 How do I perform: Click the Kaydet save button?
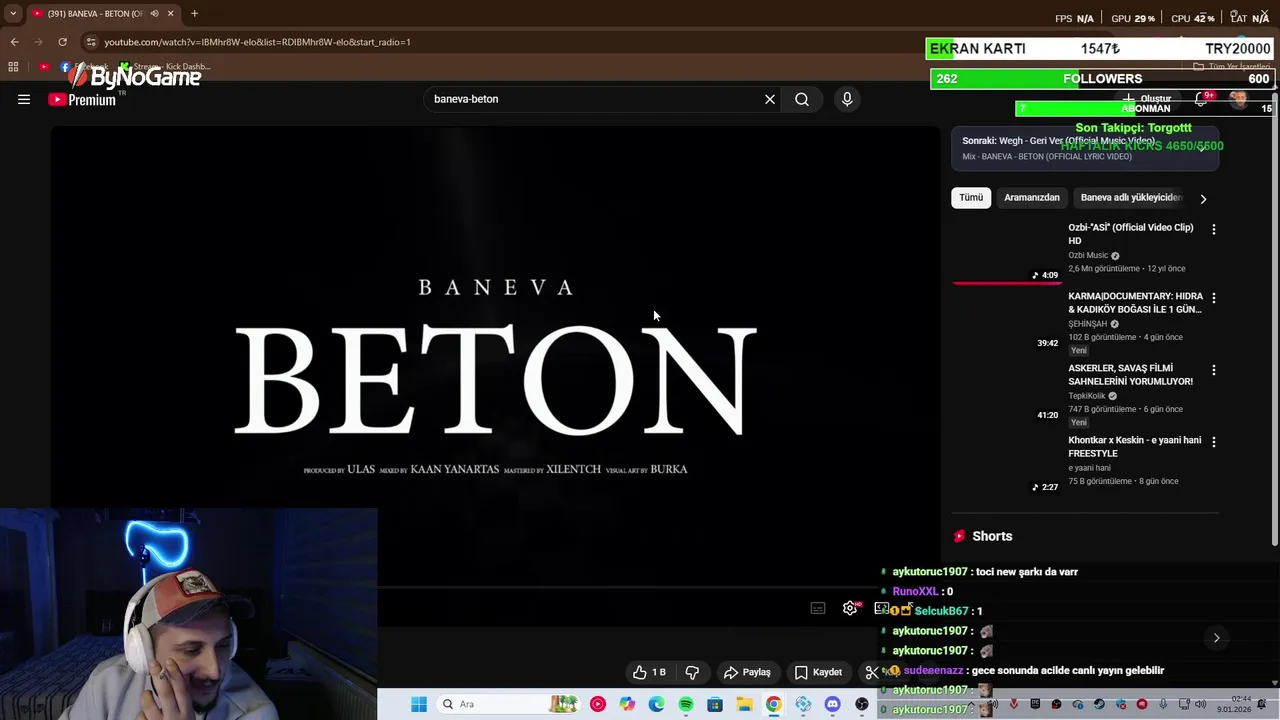tap(818, 672)
